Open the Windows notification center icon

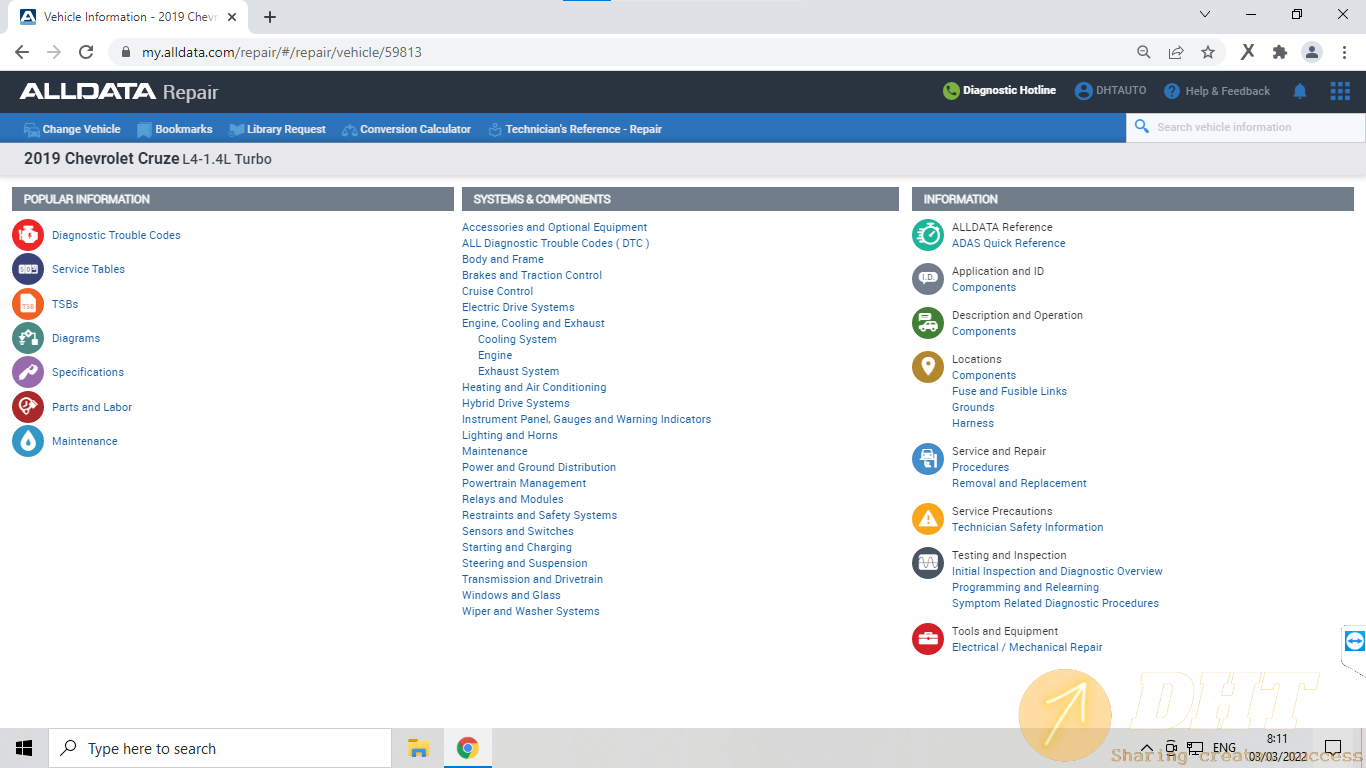coord(1332,748)
